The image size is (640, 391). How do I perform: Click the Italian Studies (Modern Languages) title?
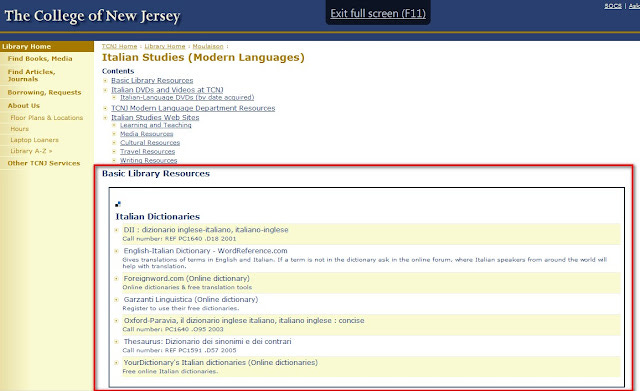pos(203,58)
